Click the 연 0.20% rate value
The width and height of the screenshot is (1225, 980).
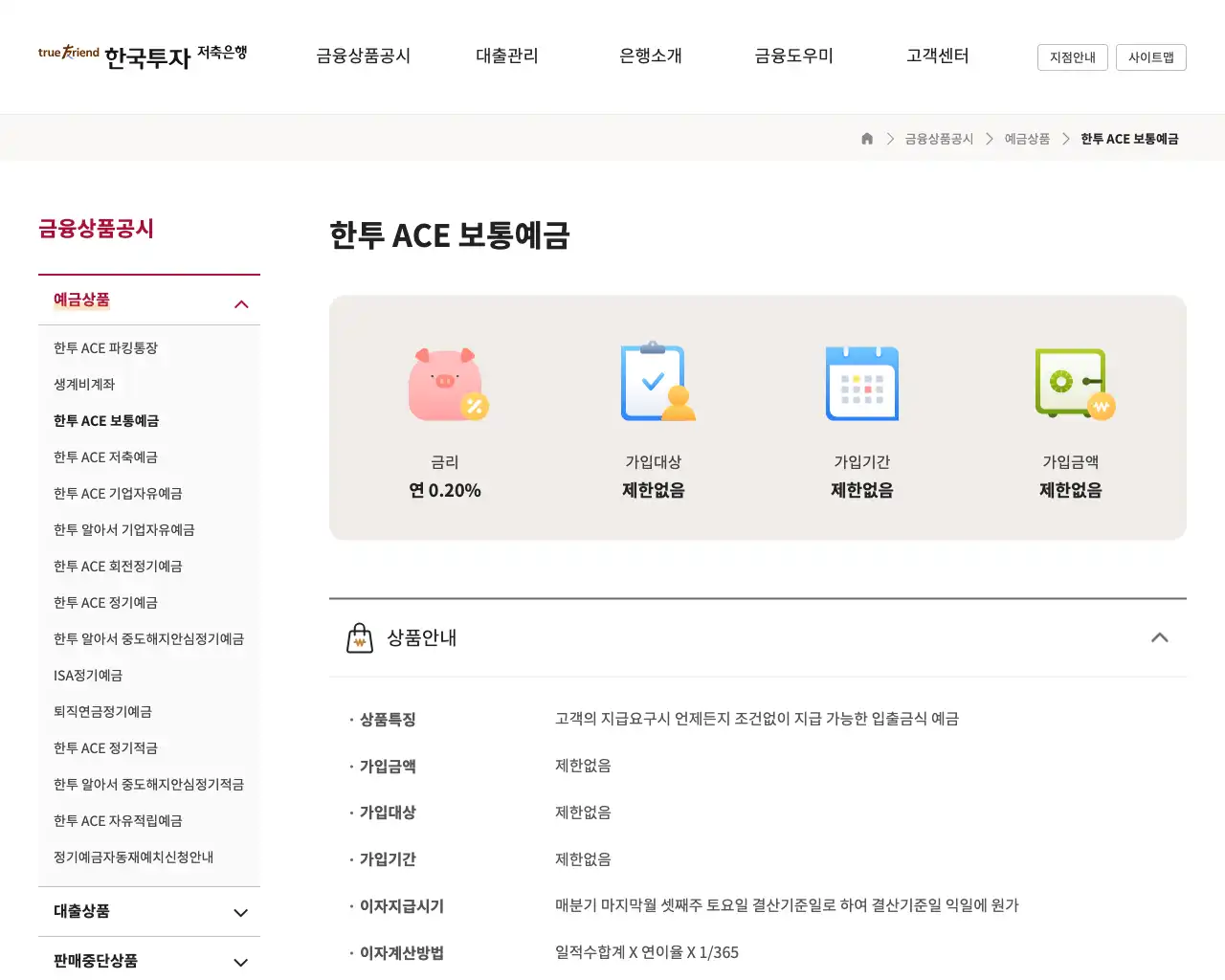pos(445,491)
